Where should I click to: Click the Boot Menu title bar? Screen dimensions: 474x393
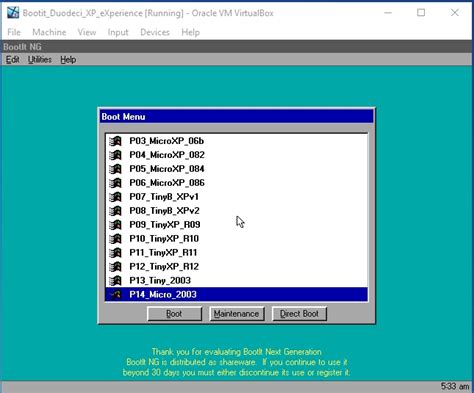click(x=237, y=117)
